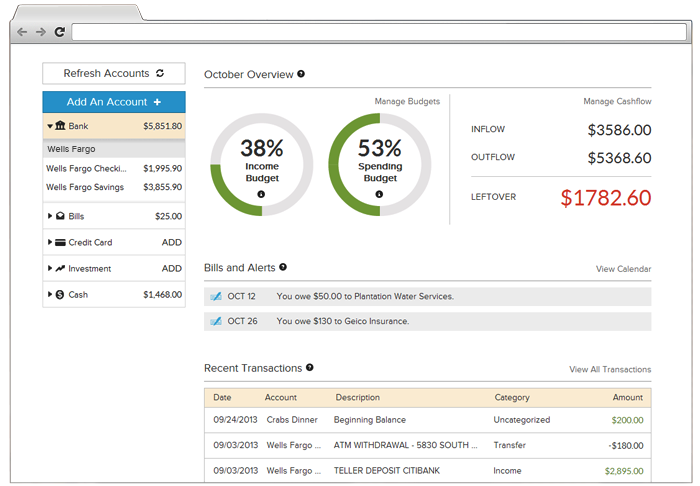Click the browser back arrow

[x=22, y=32]
